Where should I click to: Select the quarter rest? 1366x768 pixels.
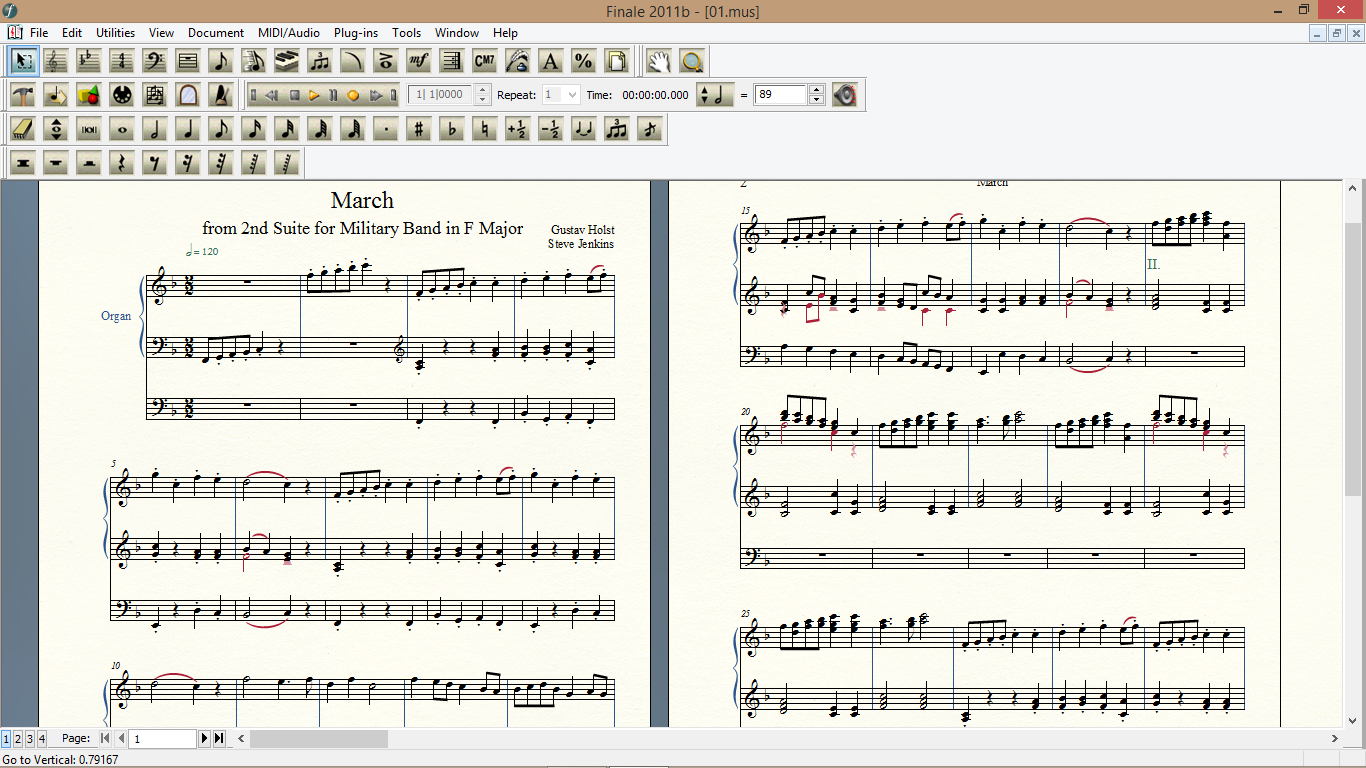[x=122, y=163]
